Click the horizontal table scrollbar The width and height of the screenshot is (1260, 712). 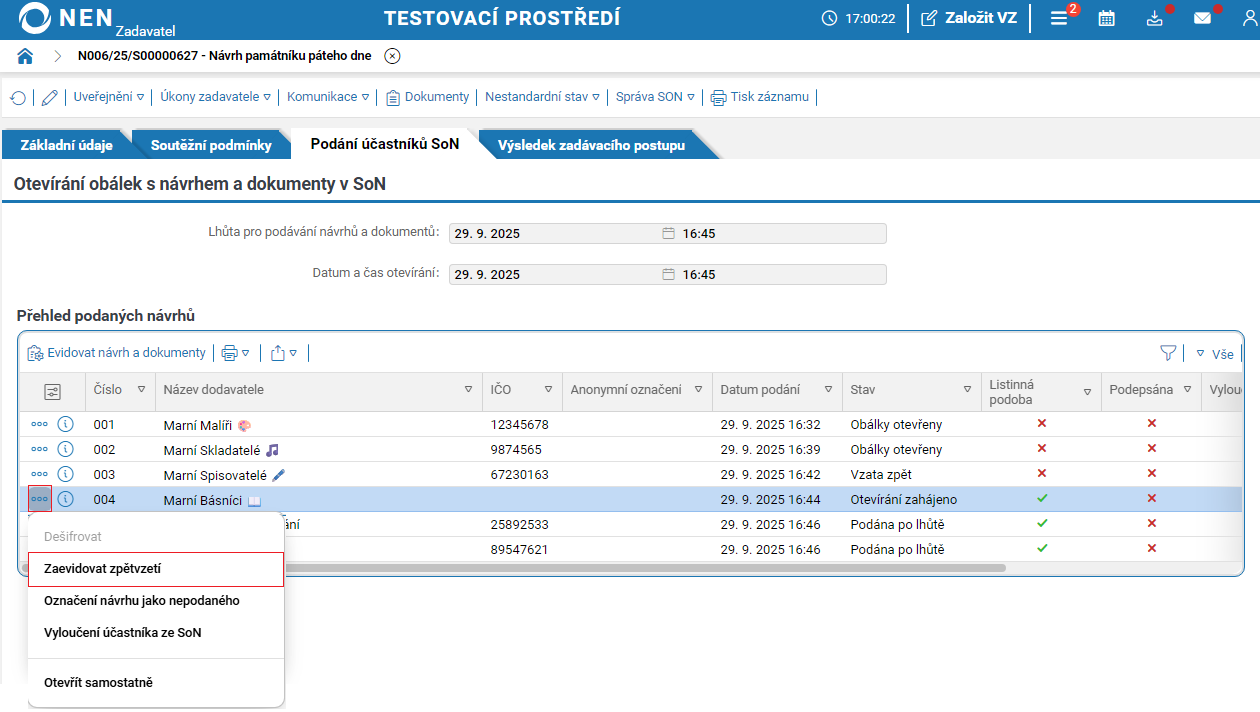click(640, 568)
